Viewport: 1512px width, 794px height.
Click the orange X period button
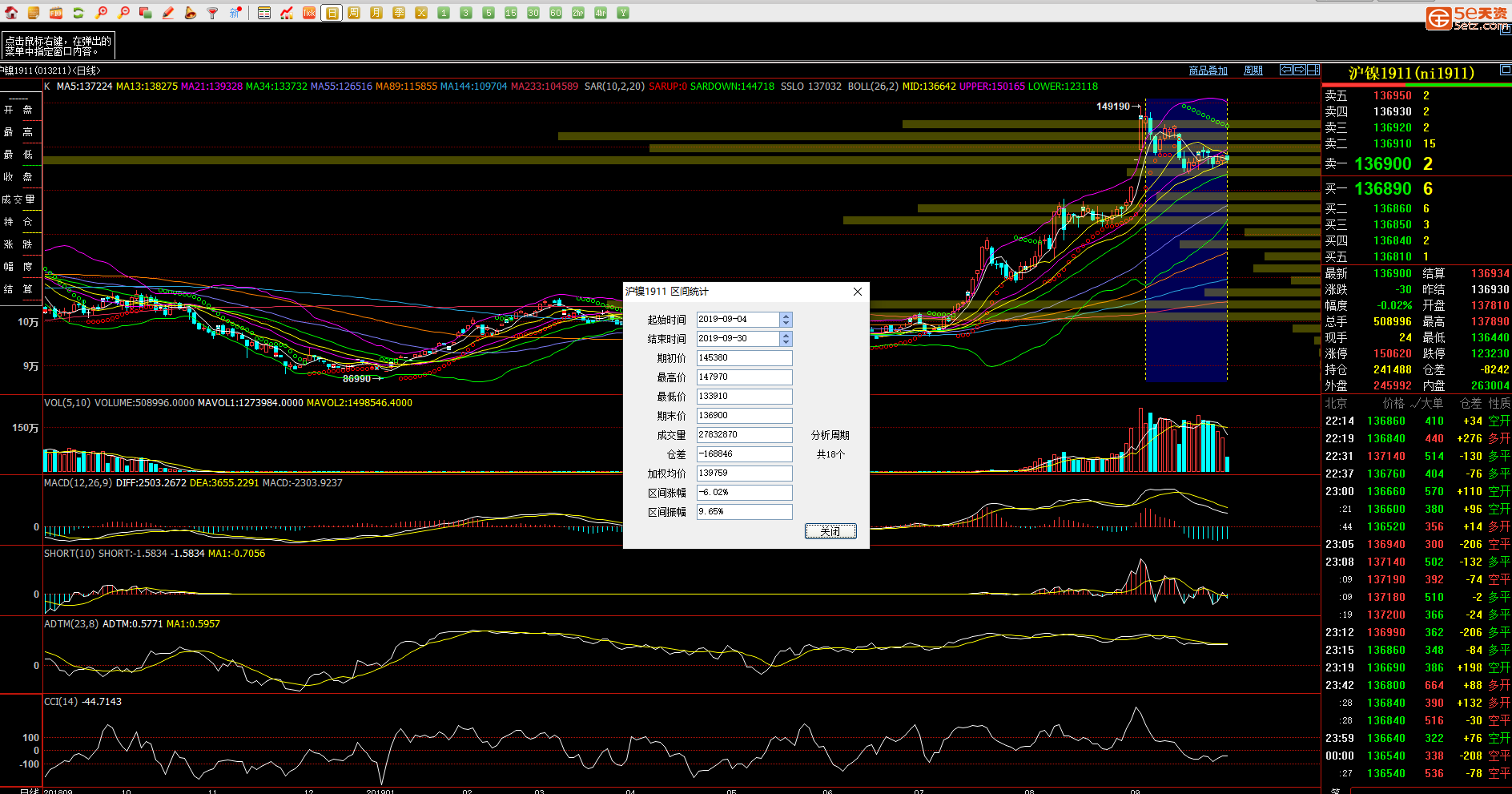point(421,13)
